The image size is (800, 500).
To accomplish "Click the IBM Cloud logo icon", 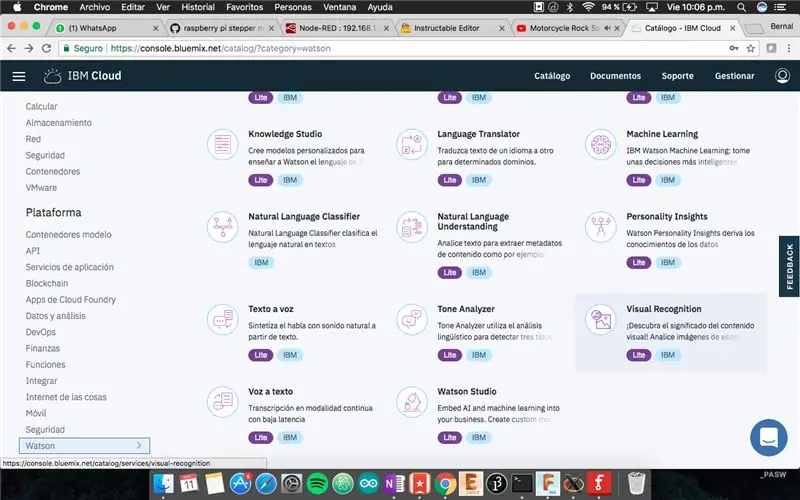I will pos(52,76).
